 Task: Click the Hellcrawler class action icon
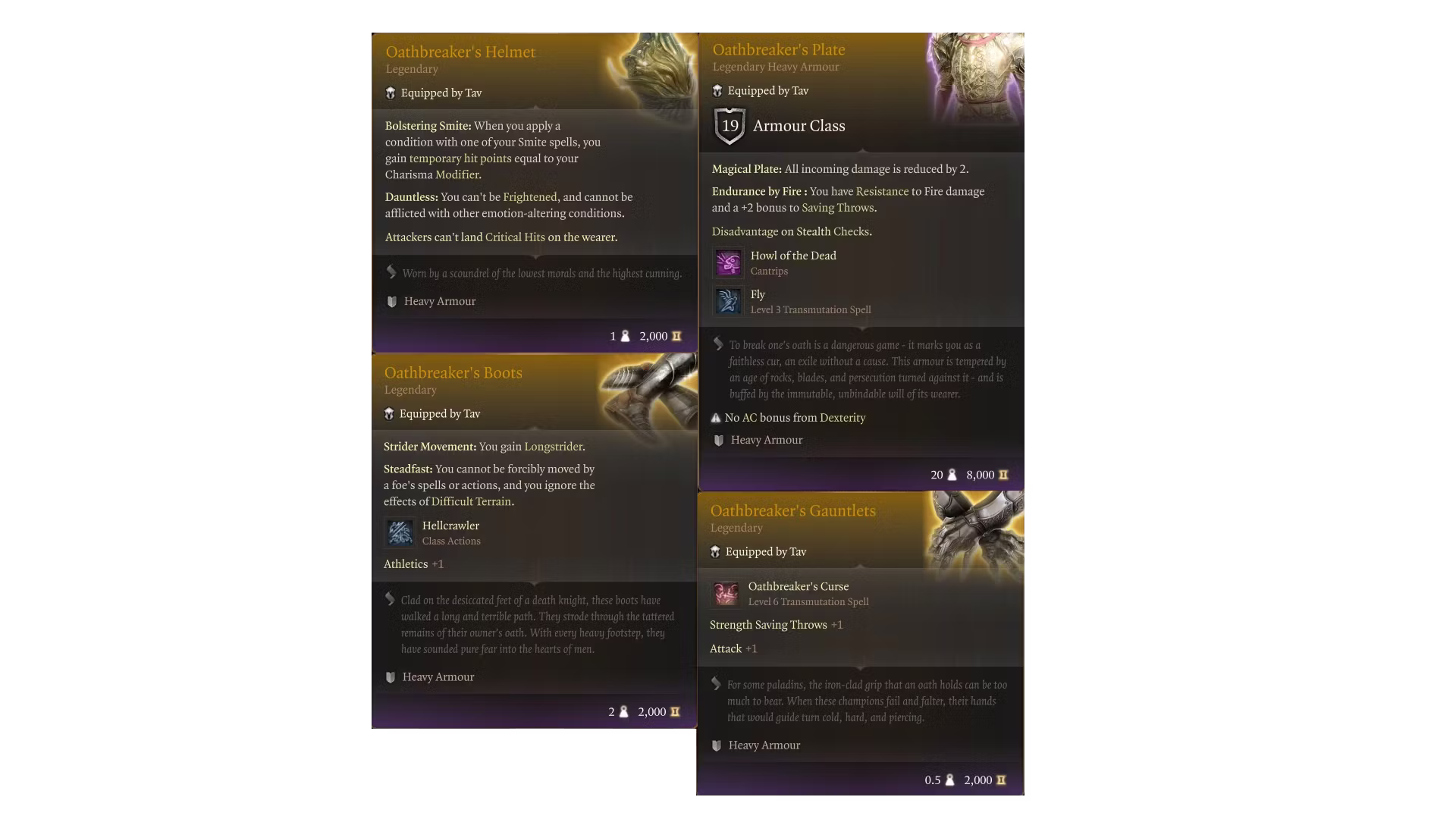400,532
